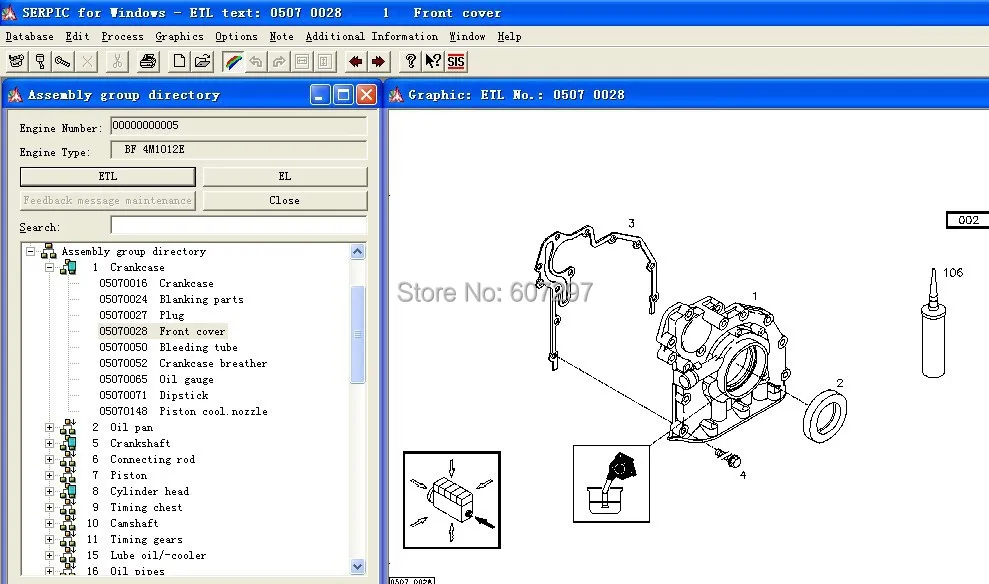This screenshot has height=584, width=989.
Task: Toggle the rainbow color graphics icon
Action: click(233, 61)
